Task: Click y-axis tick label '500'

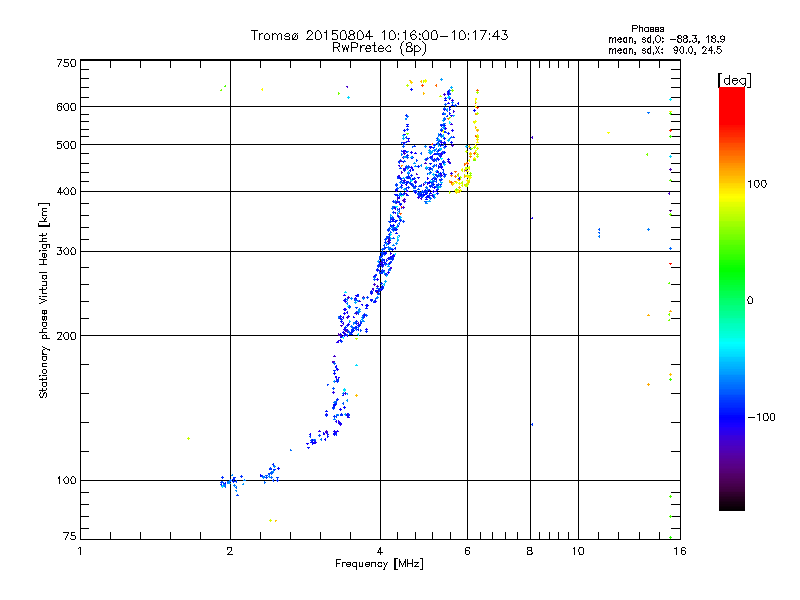Action: click(x=67, y=145)
